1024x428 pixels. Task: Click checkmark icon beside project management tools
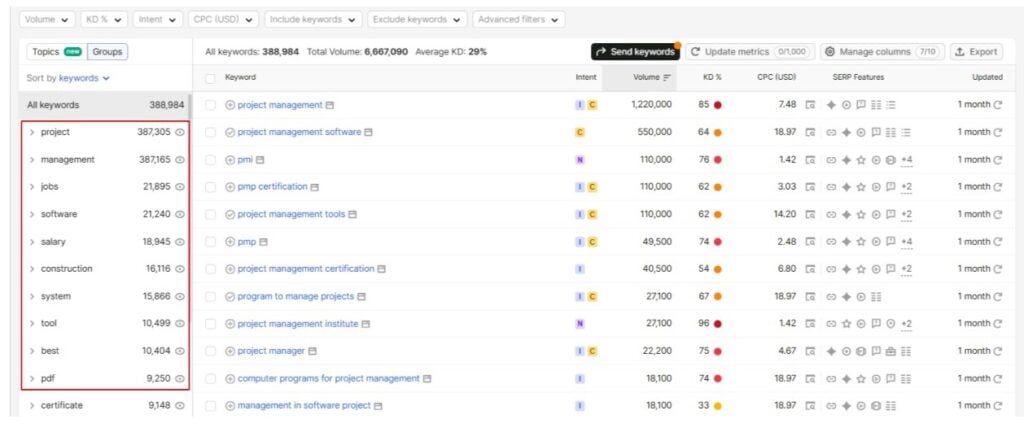[230, 214]
